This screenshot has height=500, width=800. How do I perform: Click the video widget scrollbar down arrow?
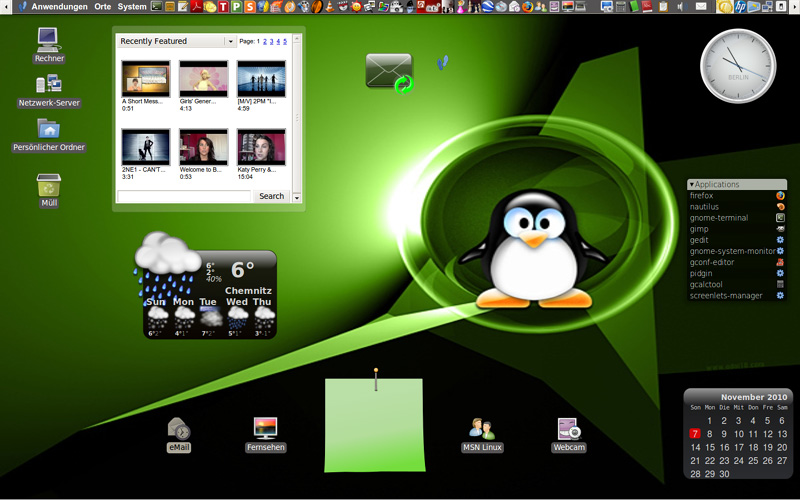pos(296,197)
